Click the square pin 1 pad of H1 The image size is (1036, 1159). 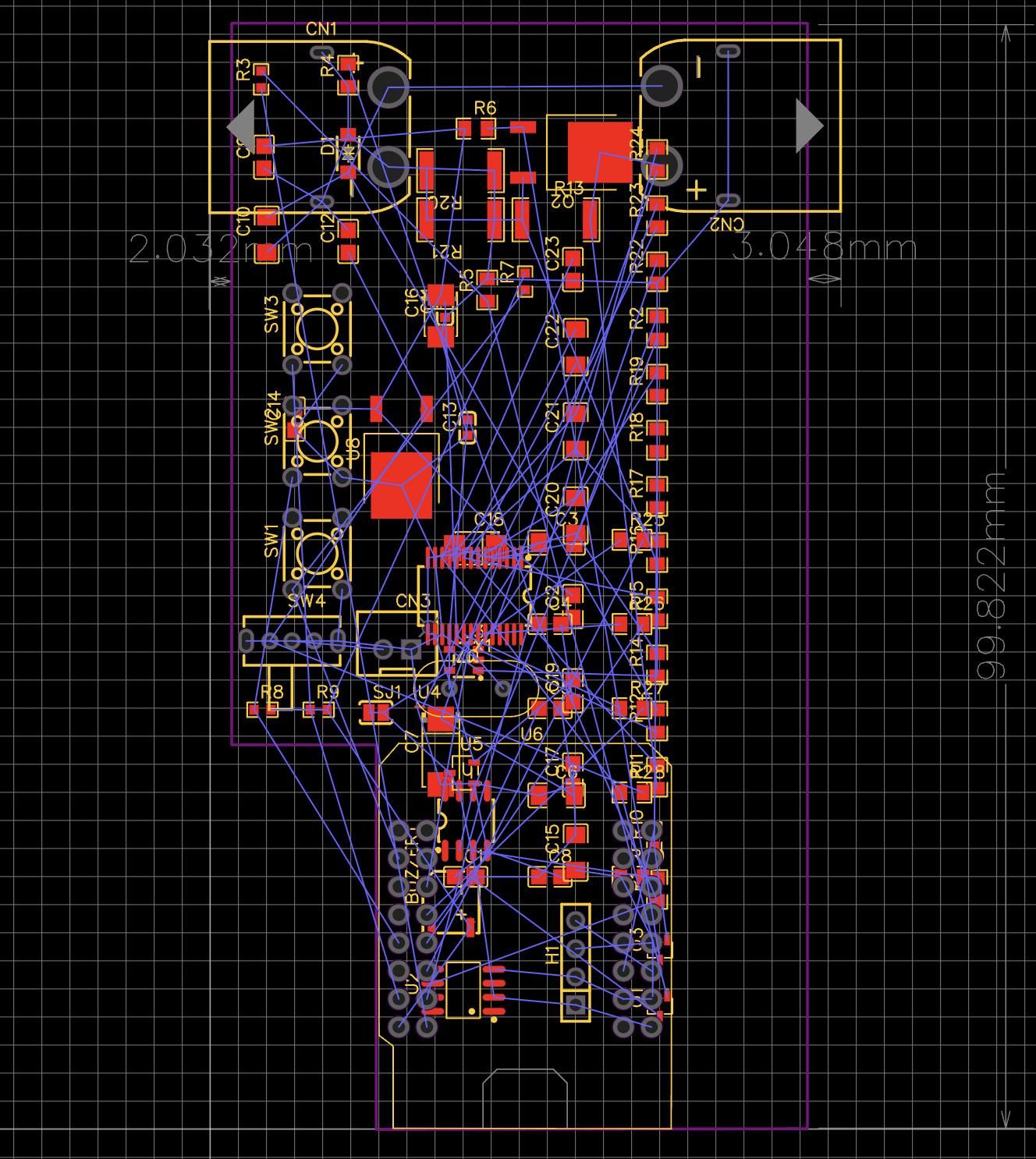(x=576, y=1005)
